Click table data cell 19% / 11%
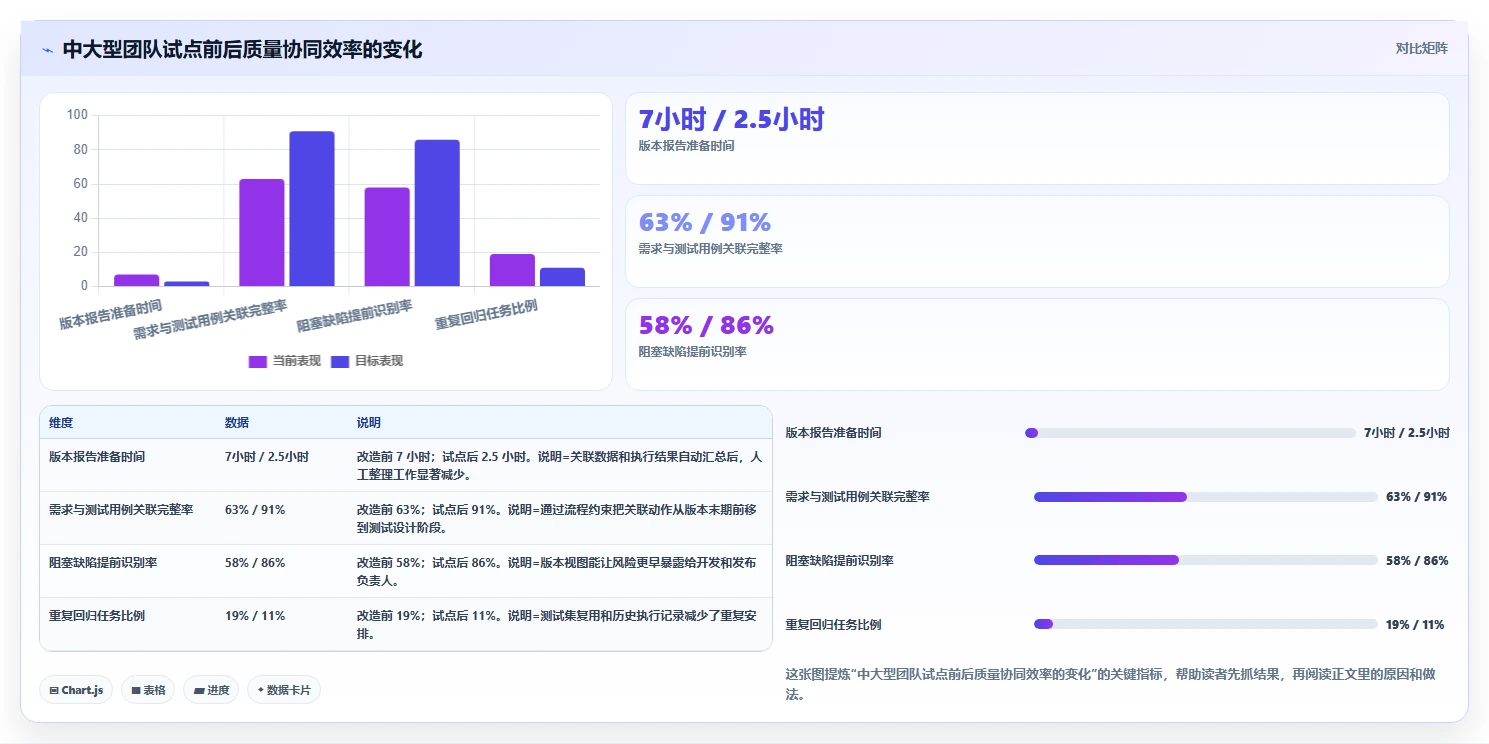 click(x=255, y=616)
